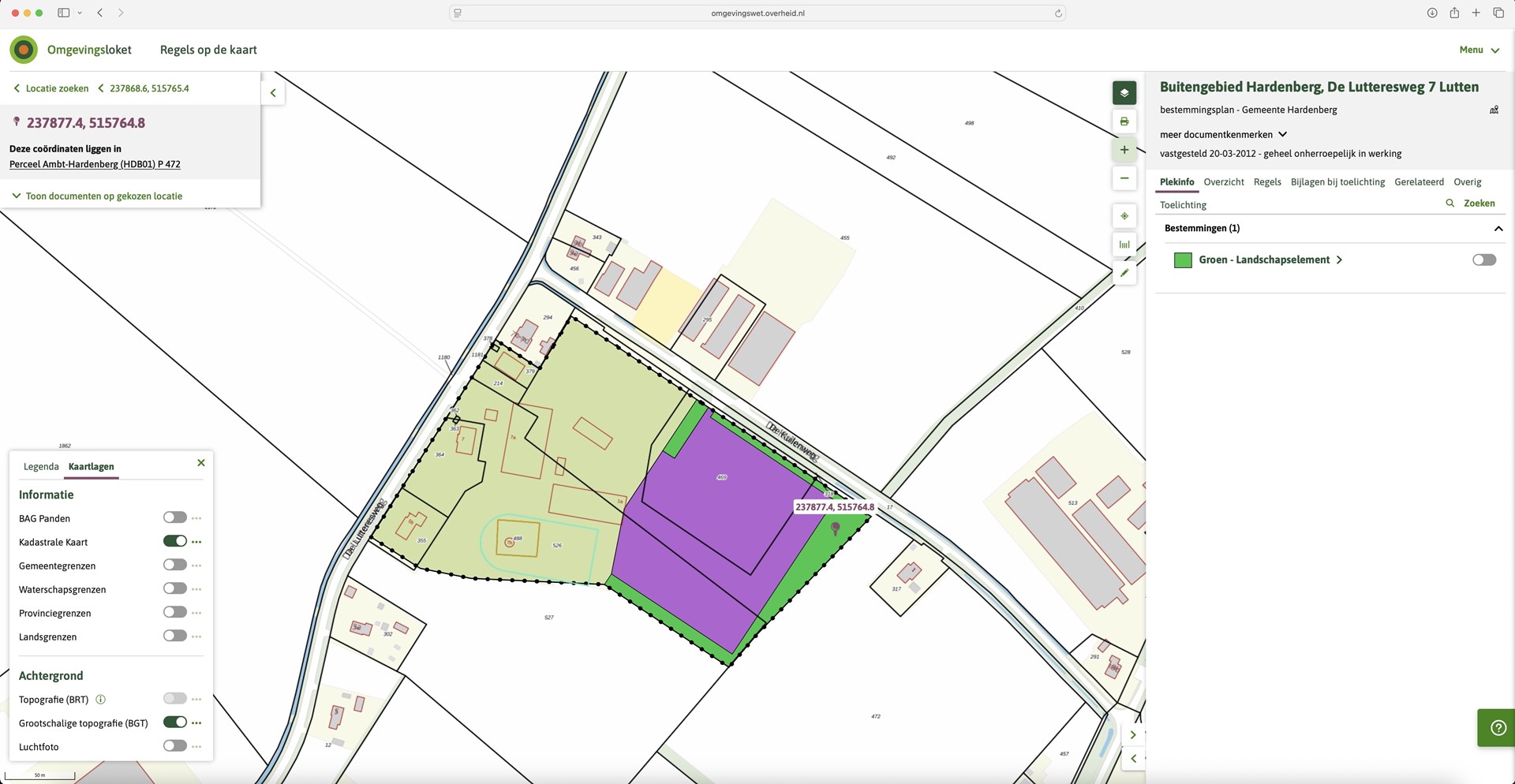Zoom in with the plus button

[1124, 150]
